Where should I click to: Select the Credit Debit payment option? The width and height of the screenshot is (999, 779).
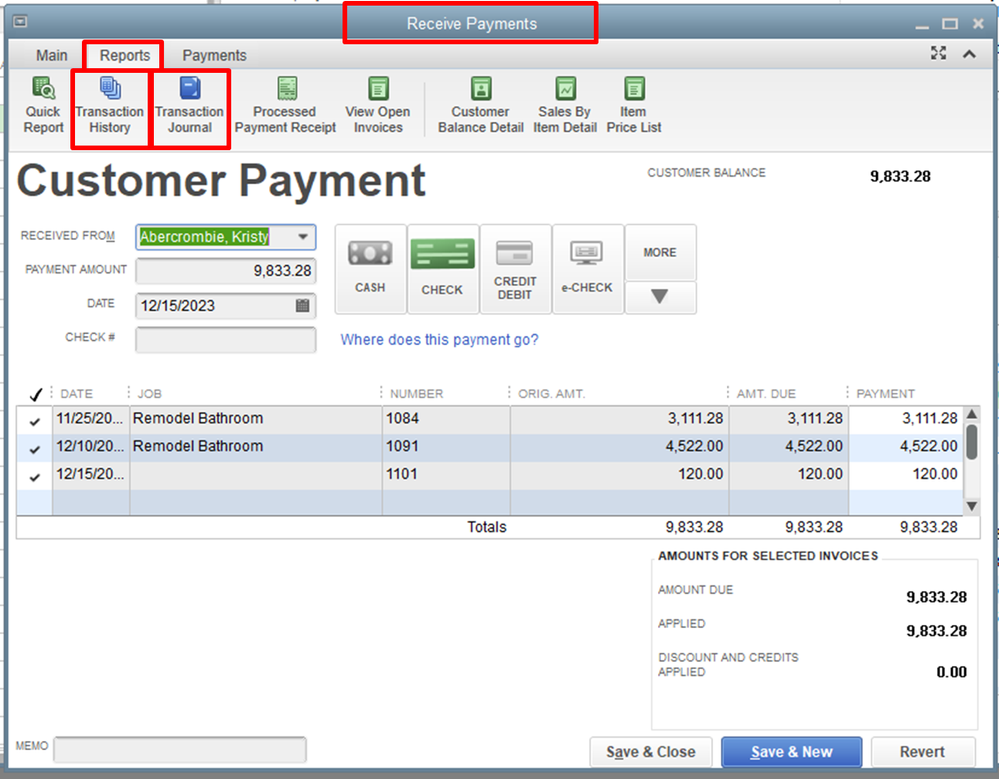tap(515, 267)
